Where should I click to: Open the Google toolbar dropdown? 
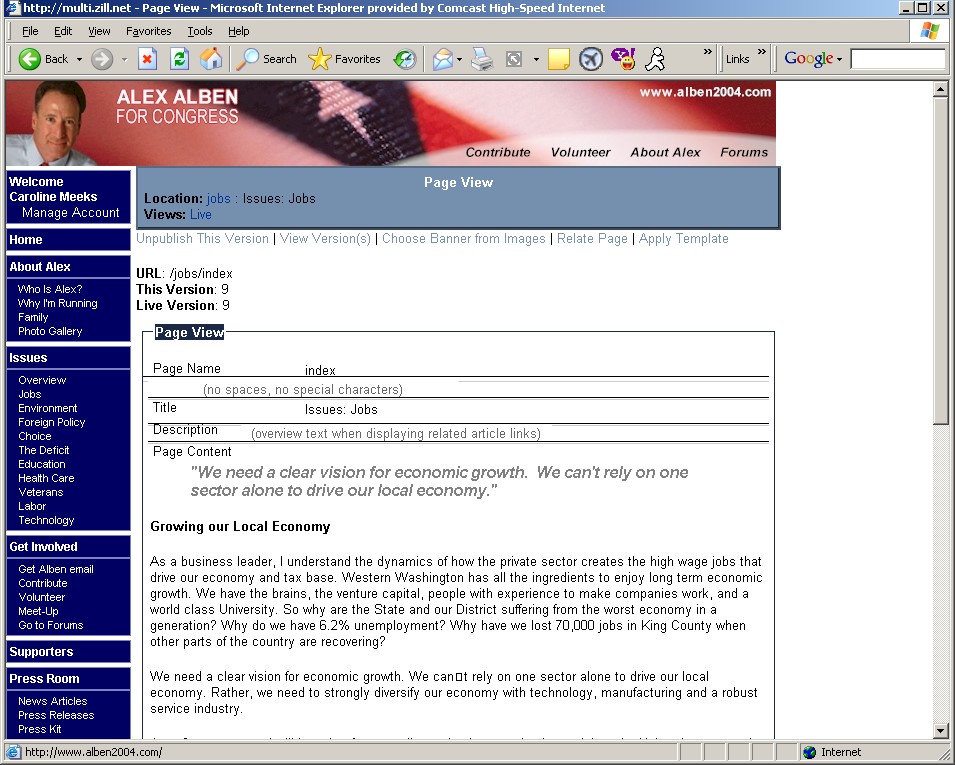tap(839, 60)
